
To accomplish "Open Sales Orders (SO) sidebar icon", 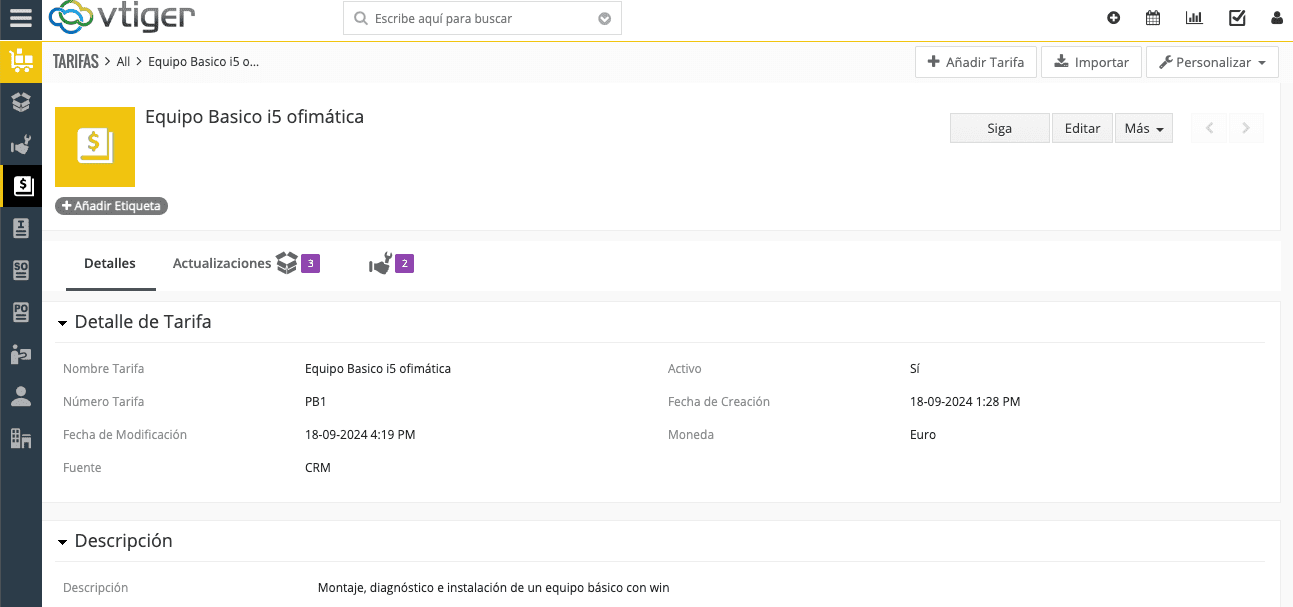I will [x=20, y=270].
